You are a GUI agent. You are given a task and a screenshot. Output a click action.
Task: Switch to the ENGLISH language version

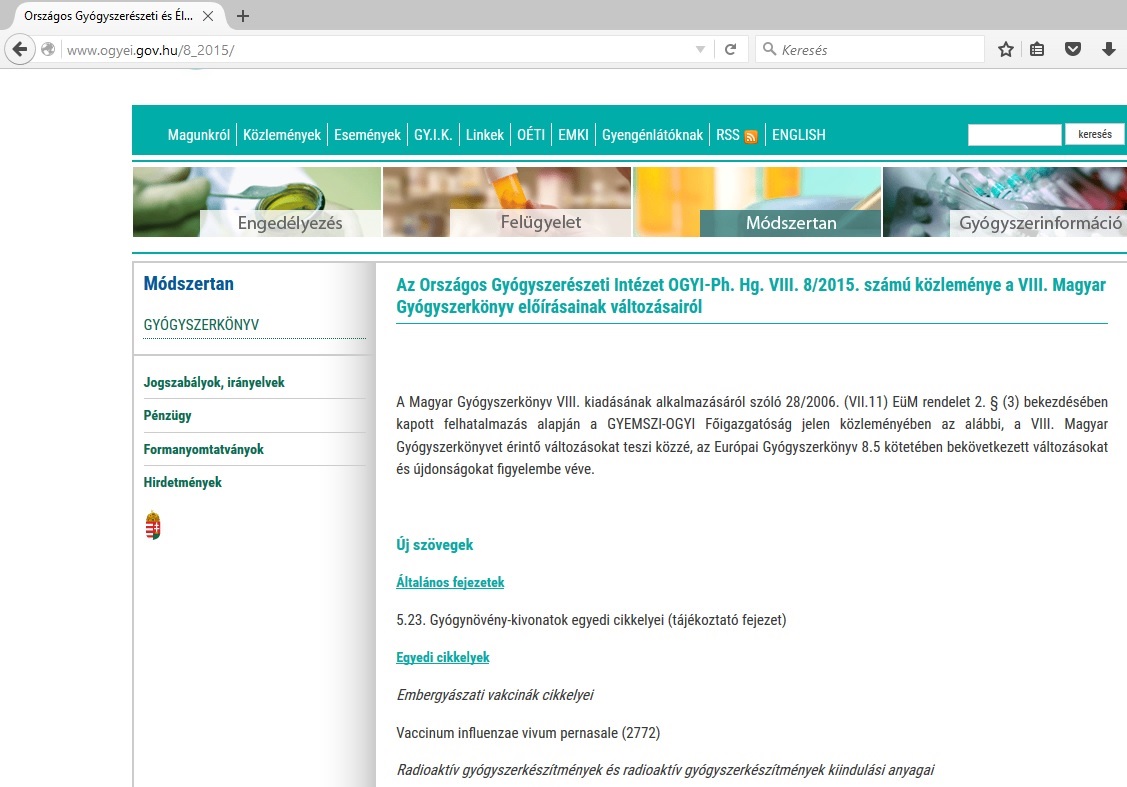point(798,135)
